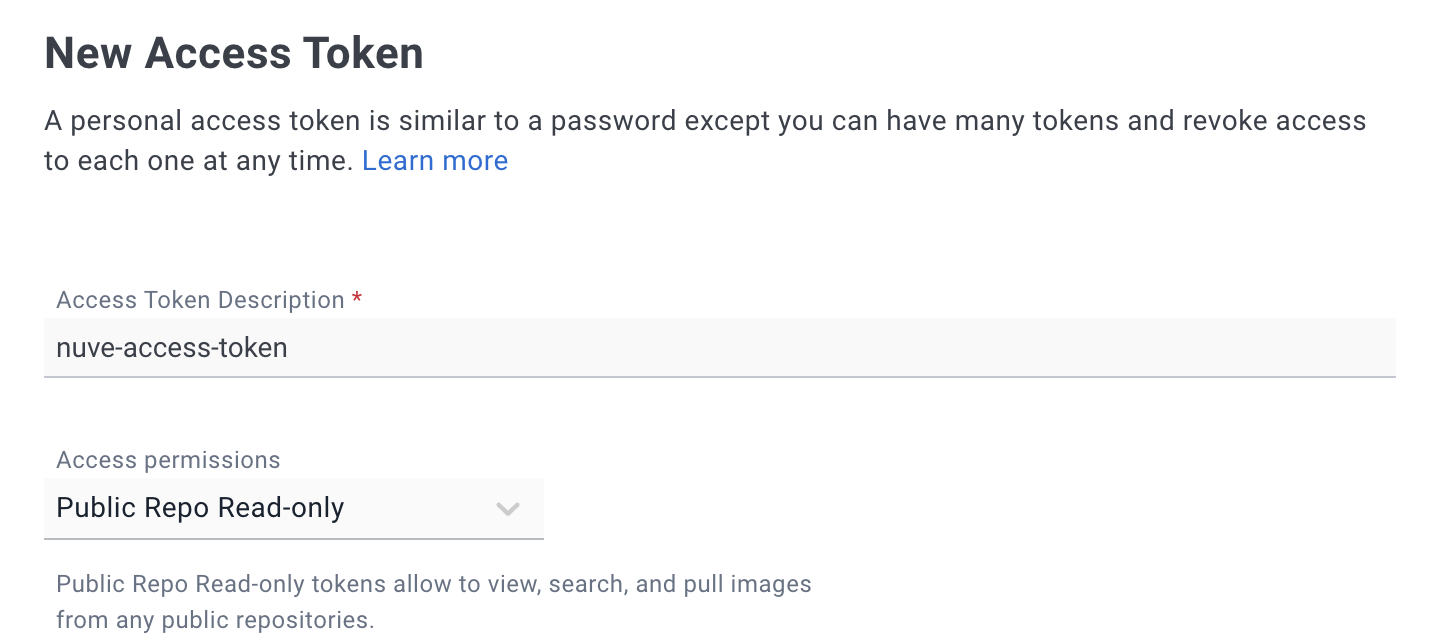Image resolution: width=1442 pixels, height=636 pixels.
Task: Click the chevron arrow in permissions dropdown
Action: [x=508, y=509]
